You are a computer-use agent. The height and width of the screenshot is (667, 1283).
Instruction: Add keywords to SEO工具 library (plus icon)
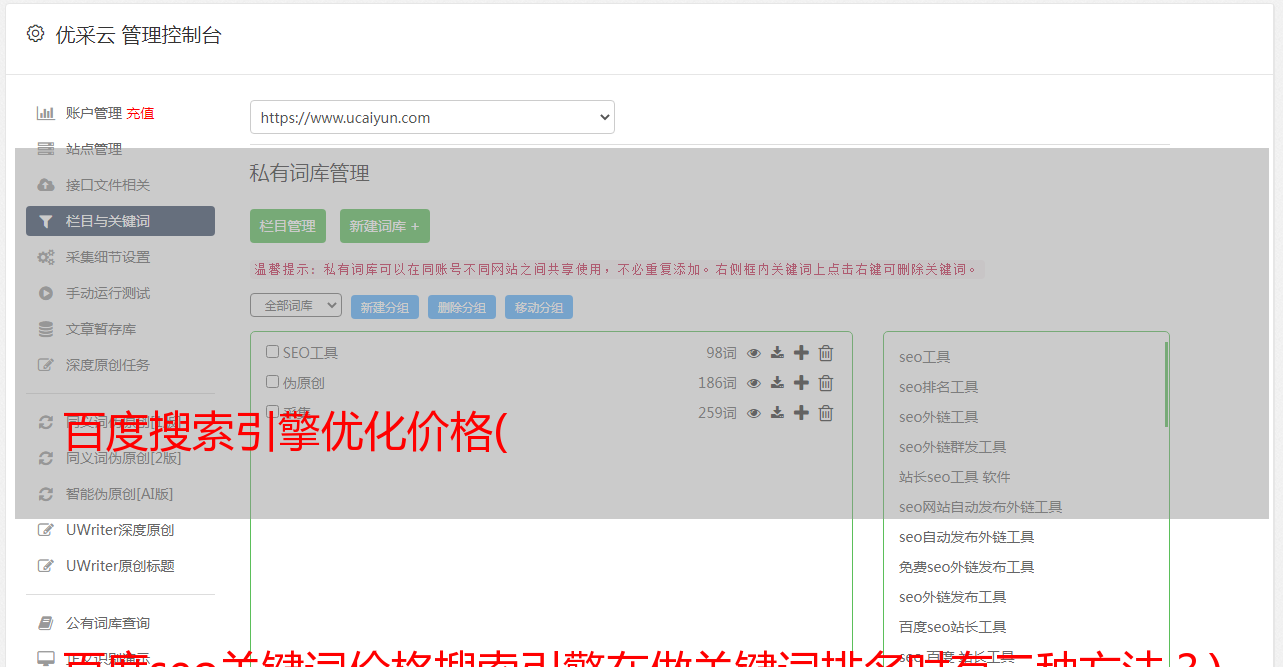click(x=801, y=353)
